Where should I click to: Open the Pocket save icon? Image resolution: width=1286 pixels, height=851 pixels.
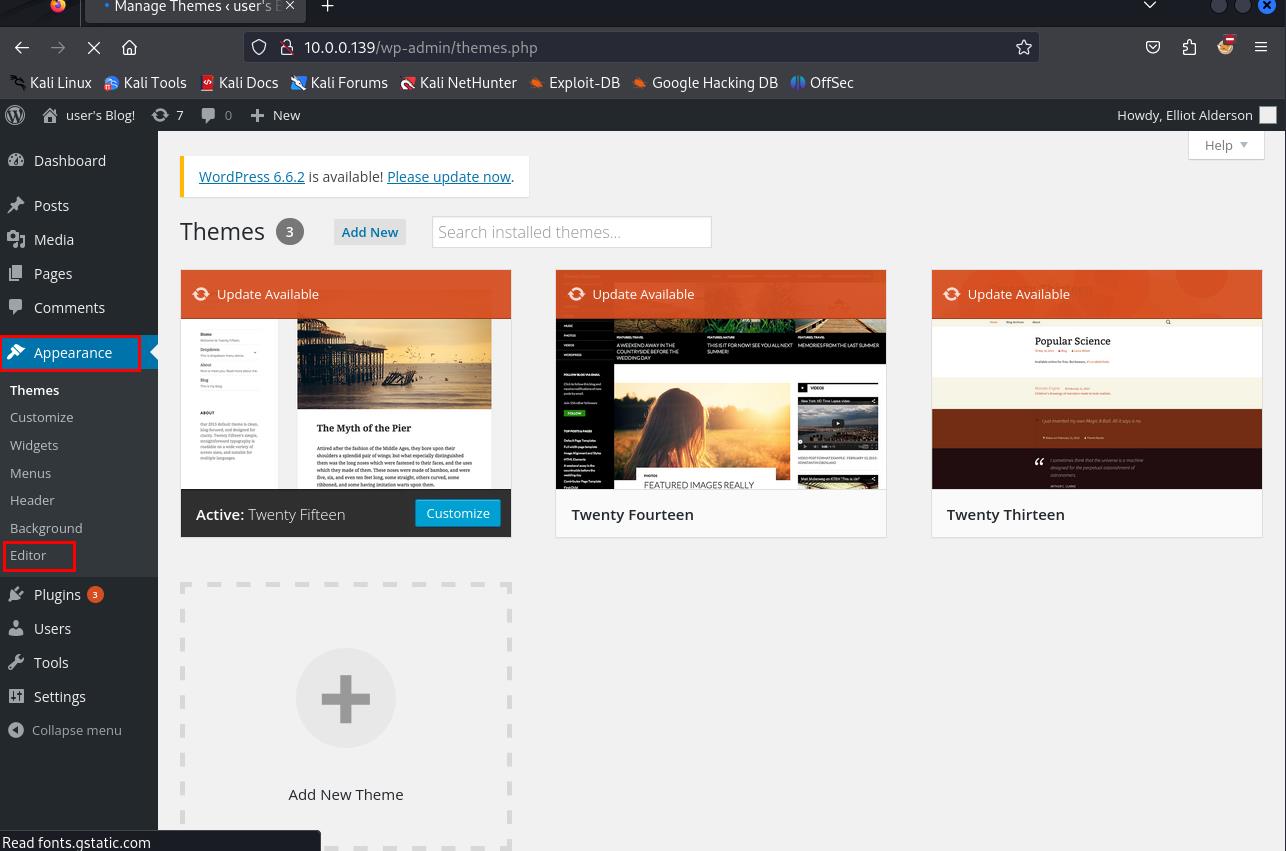(1153, 47)
